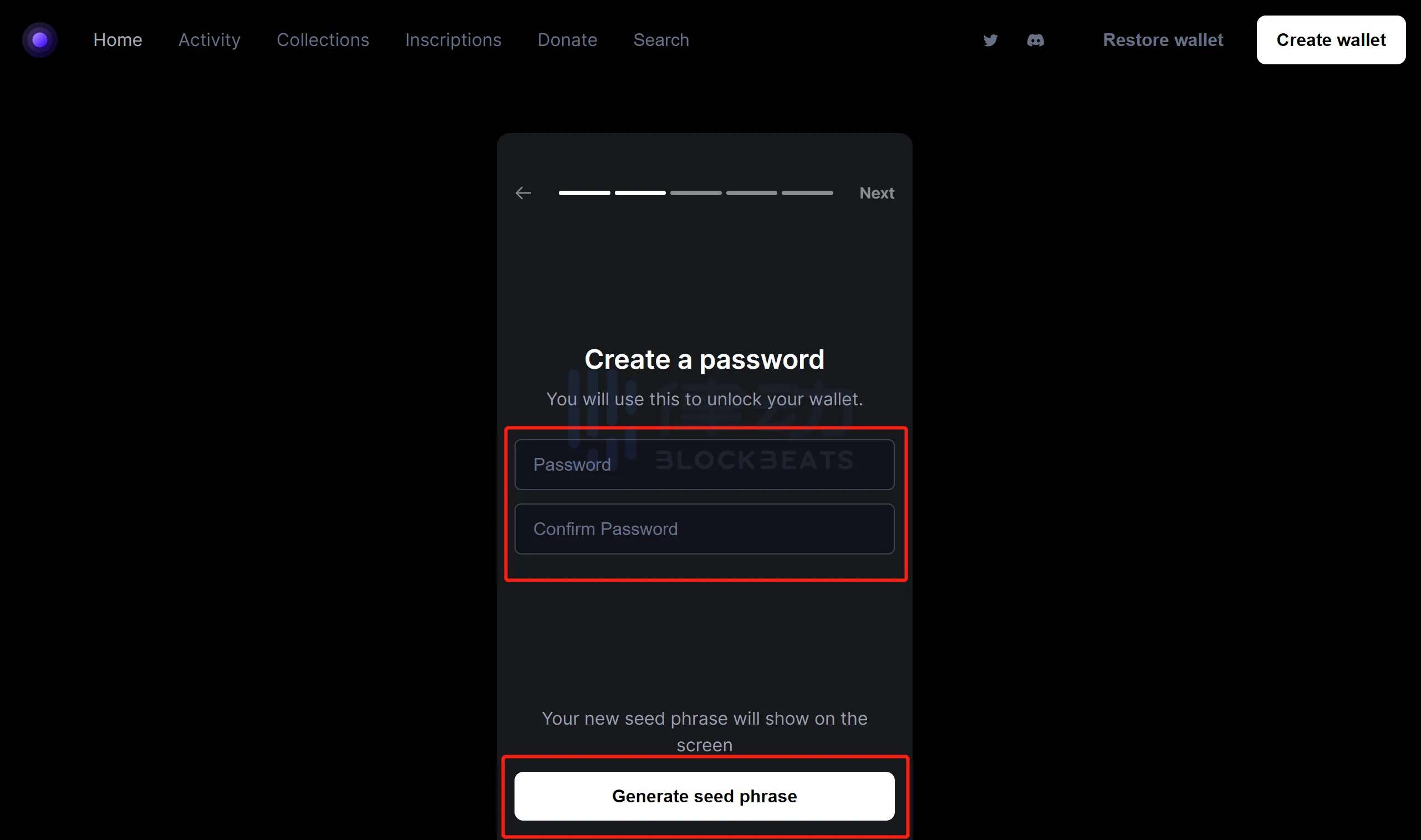
Task: Click Next to advance the wizard
Action: click(x=876, y=192)
